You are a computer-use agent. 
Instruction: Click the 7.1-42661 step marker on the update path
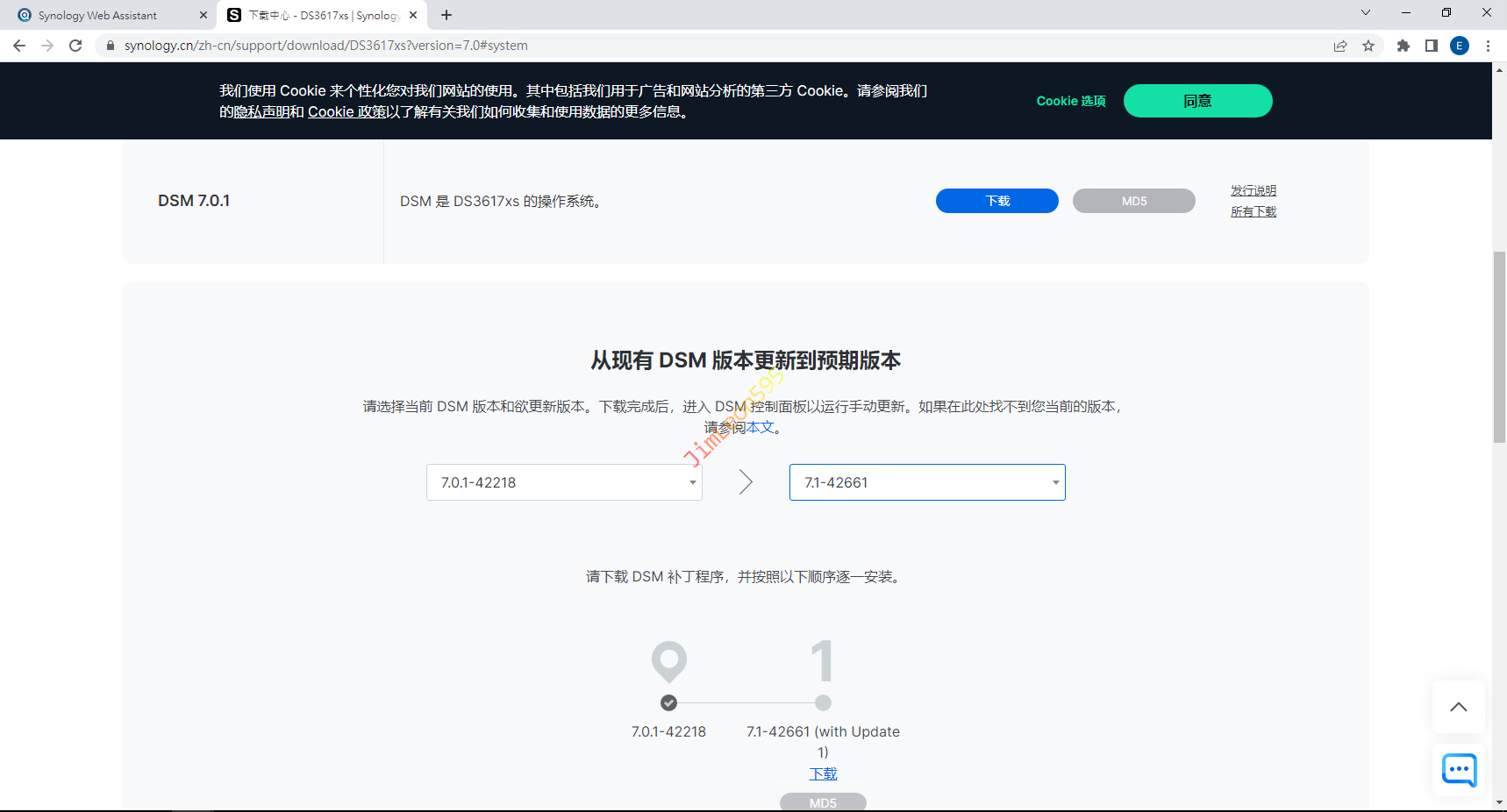823,702
